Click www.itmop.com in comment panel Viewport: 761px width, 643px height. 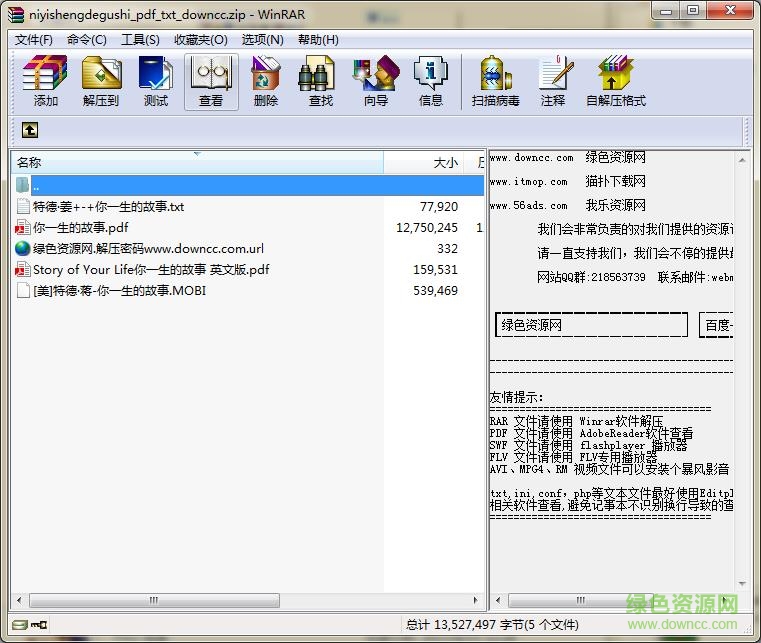(529, 182)
